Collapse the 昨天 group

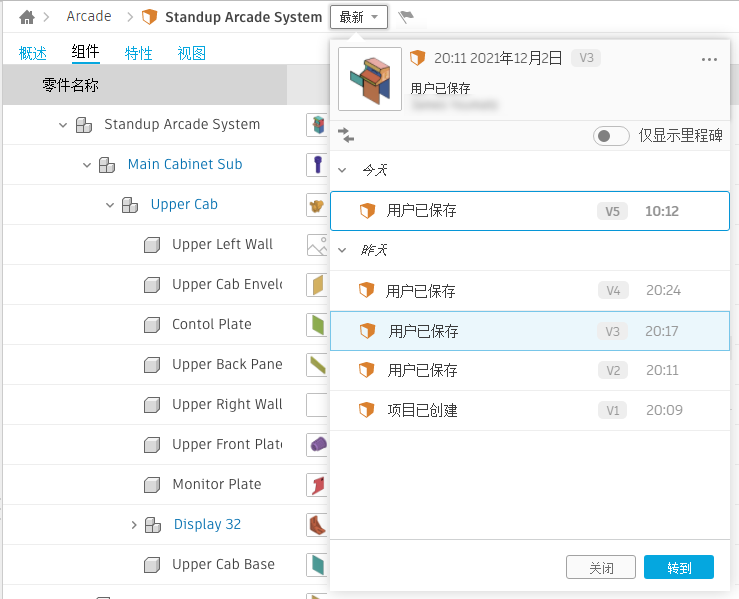coord(343,250)
